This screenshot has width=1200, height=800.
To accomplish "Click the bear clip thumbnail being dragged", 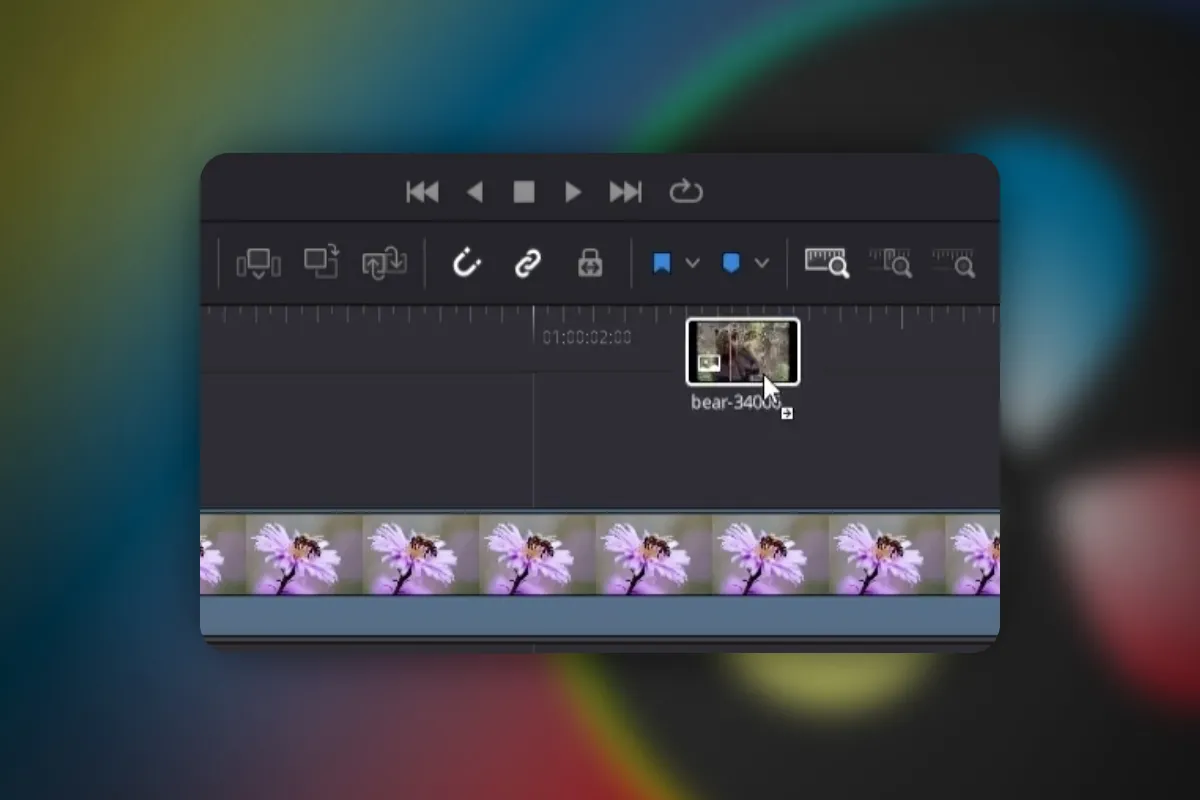I will (743, 351).
